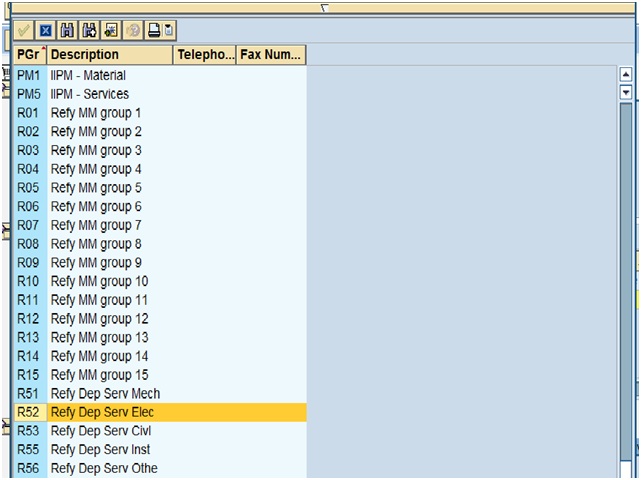Select Refy MM group 4
The height and width of the screenshot is (480, 641).
click(96, 169)
